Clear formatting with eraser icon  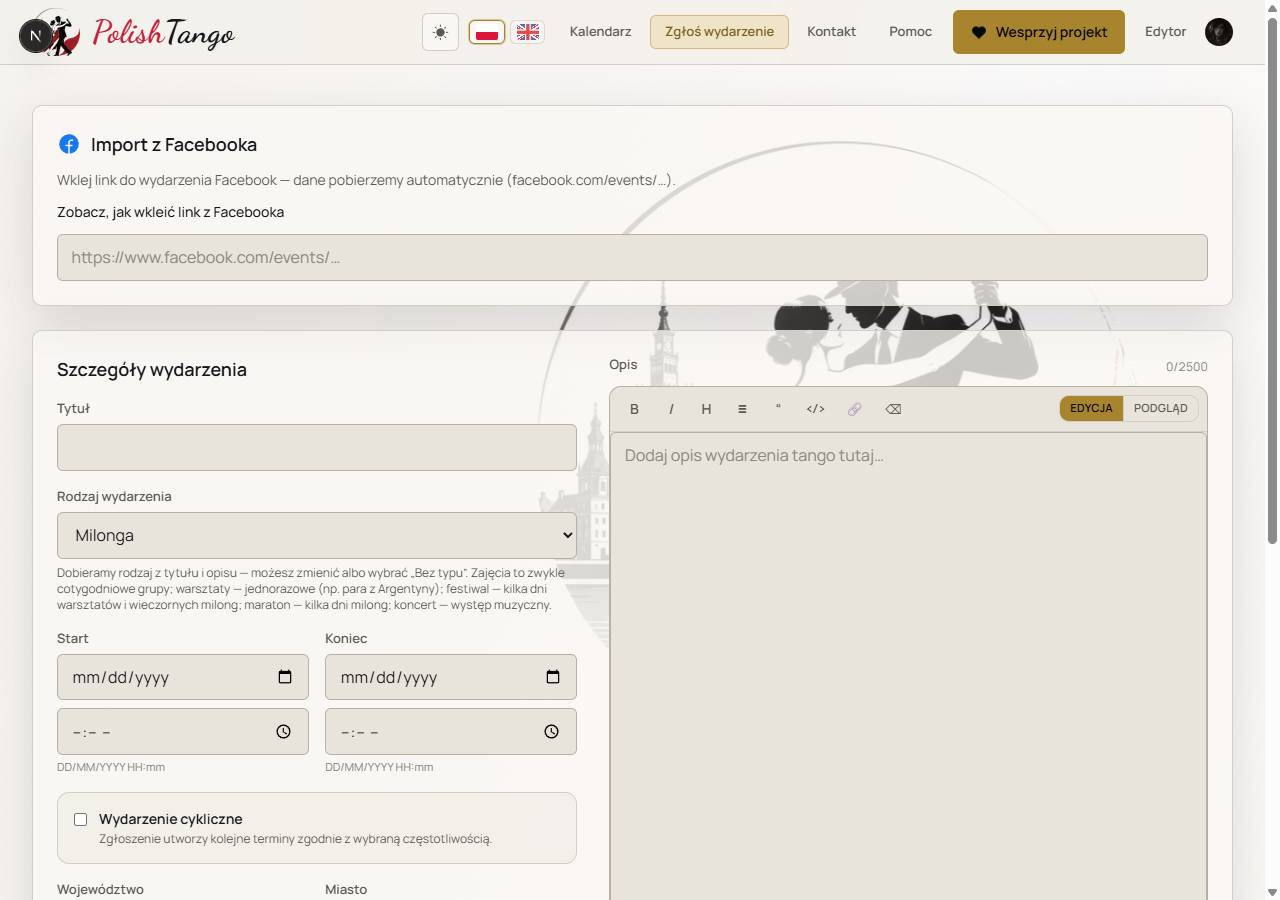point(893,409)
